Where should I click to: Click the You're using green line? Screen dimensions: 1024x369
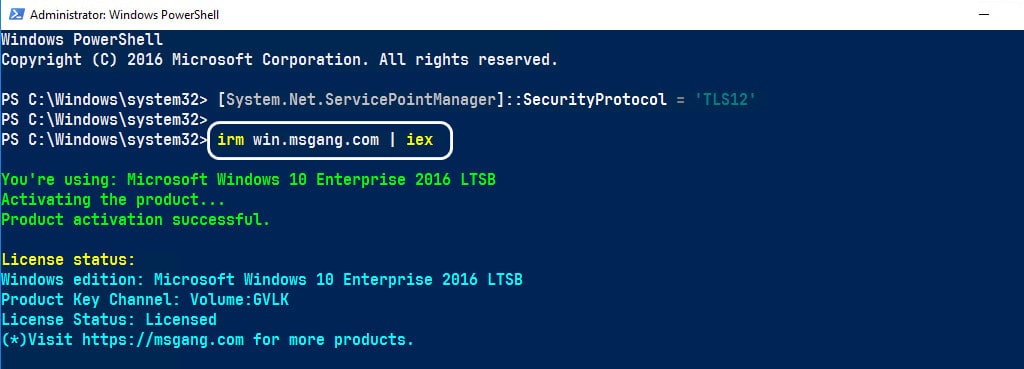click(248, 180)
